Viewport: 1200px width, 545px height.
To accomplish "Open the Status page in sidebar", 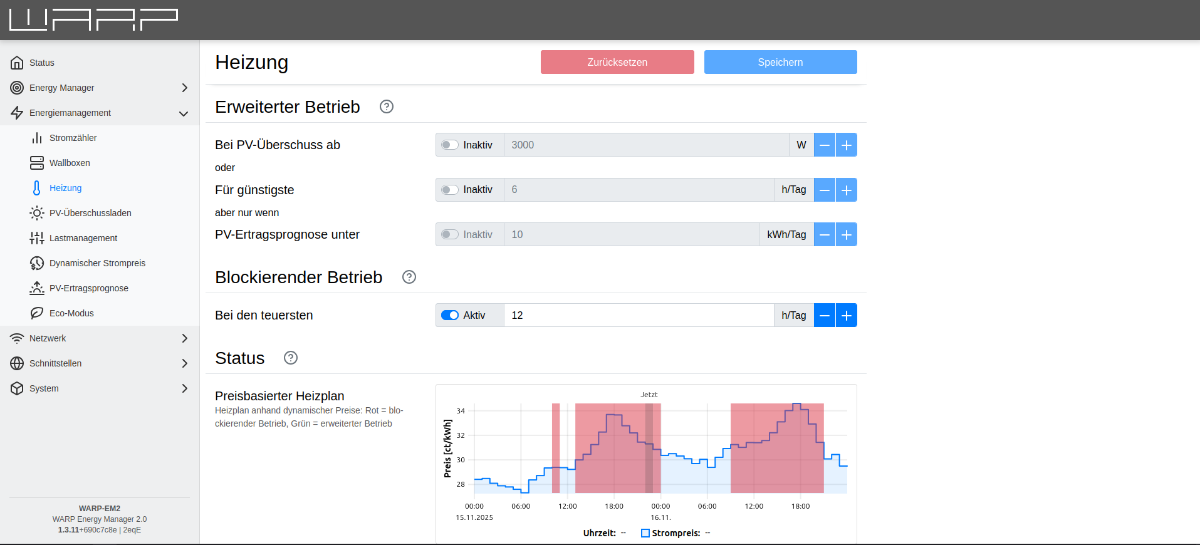I will coord(42,63).
